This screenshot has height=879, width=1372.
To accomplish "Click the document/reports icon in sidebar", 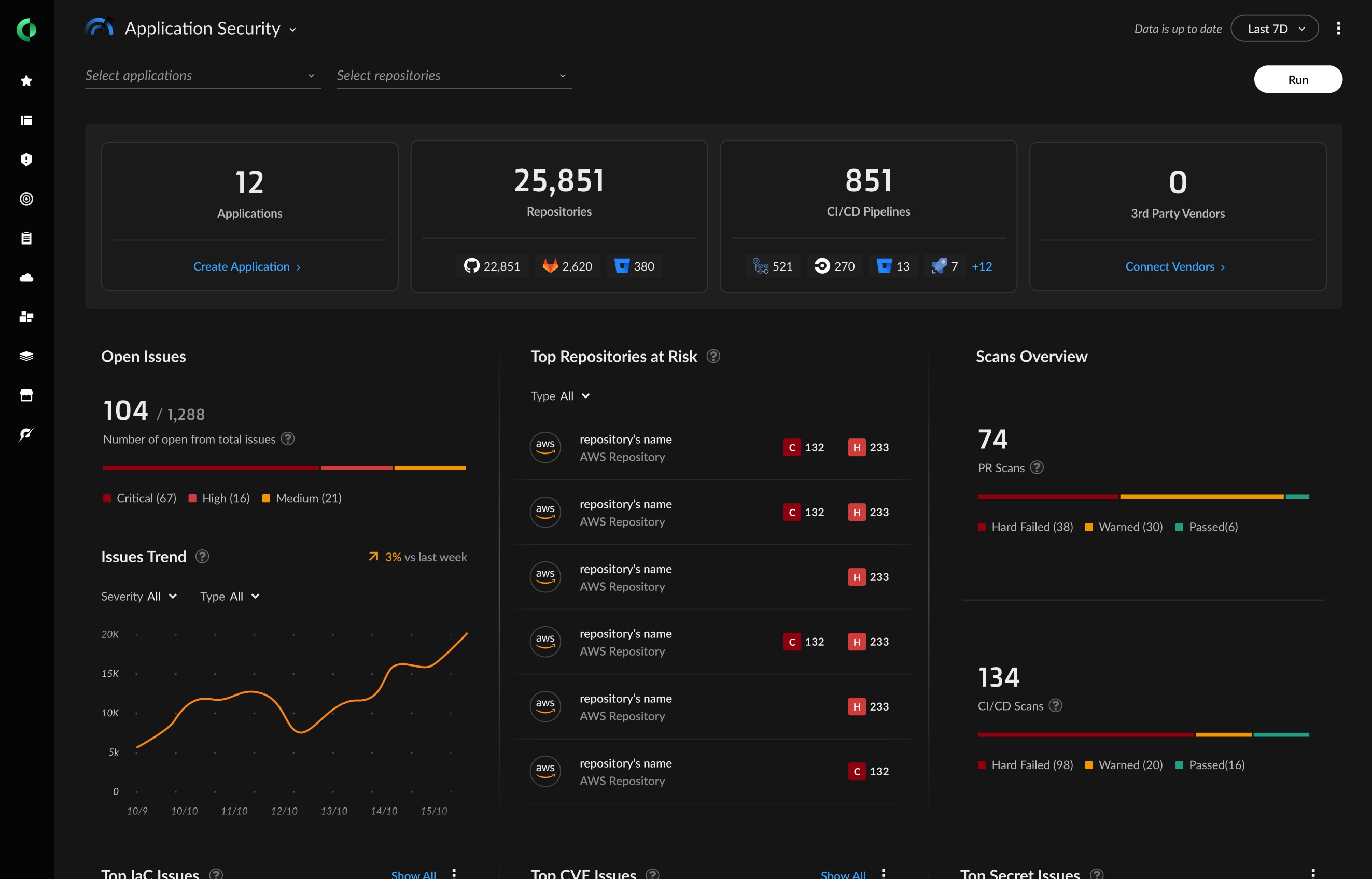I will 27,238.
